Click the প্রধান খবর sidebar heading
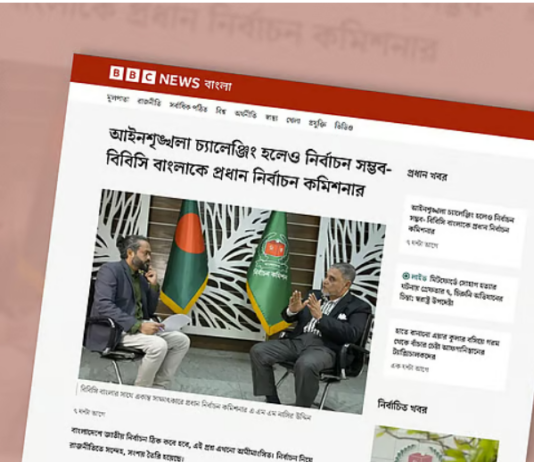This screenshot has height=462, width=534. coord(427,174)
